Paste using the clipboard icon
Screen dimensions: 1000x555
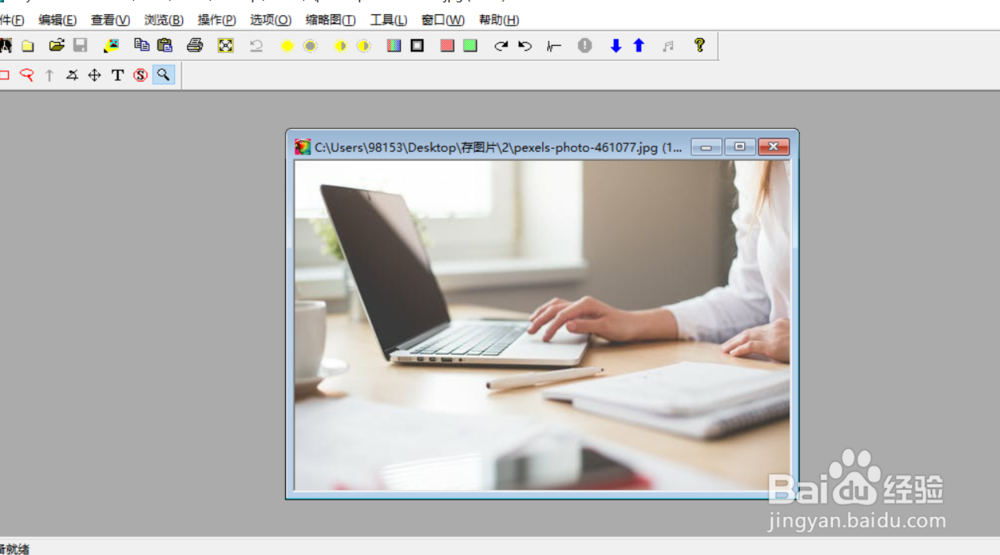[165, 45]
